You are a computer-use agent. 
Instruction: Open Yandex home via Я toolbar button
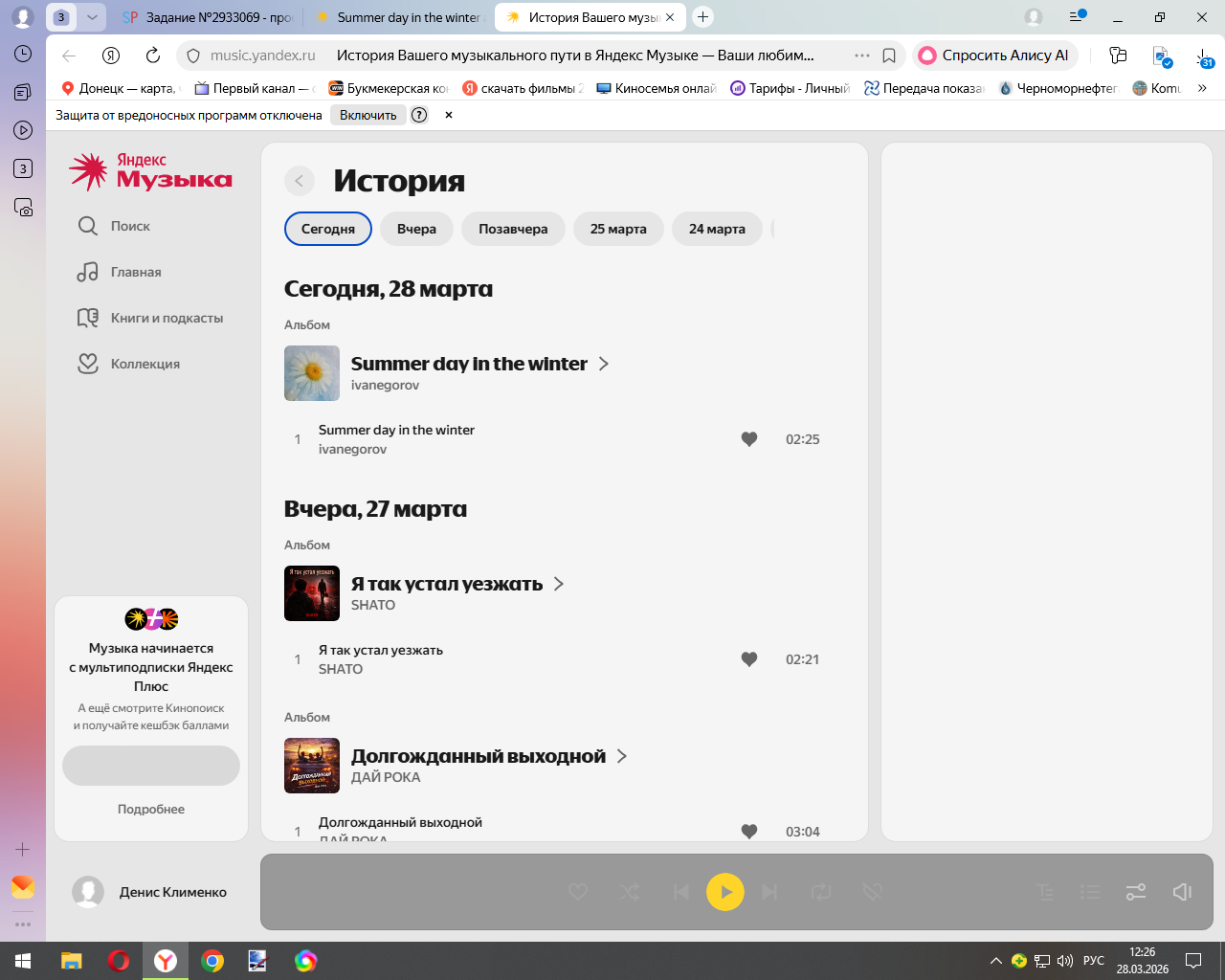pos(111,56)
